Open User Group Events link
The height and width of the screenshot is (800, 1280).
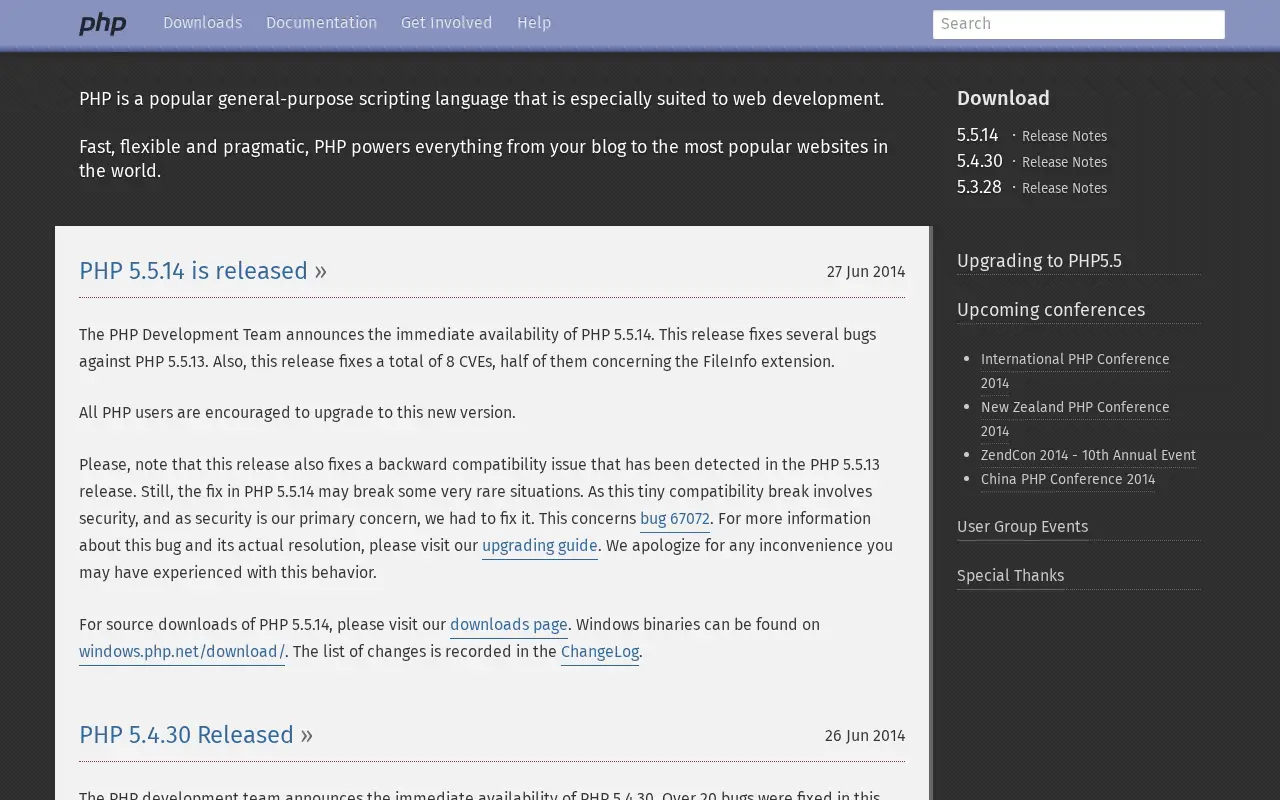click(x=1022, y=527)
